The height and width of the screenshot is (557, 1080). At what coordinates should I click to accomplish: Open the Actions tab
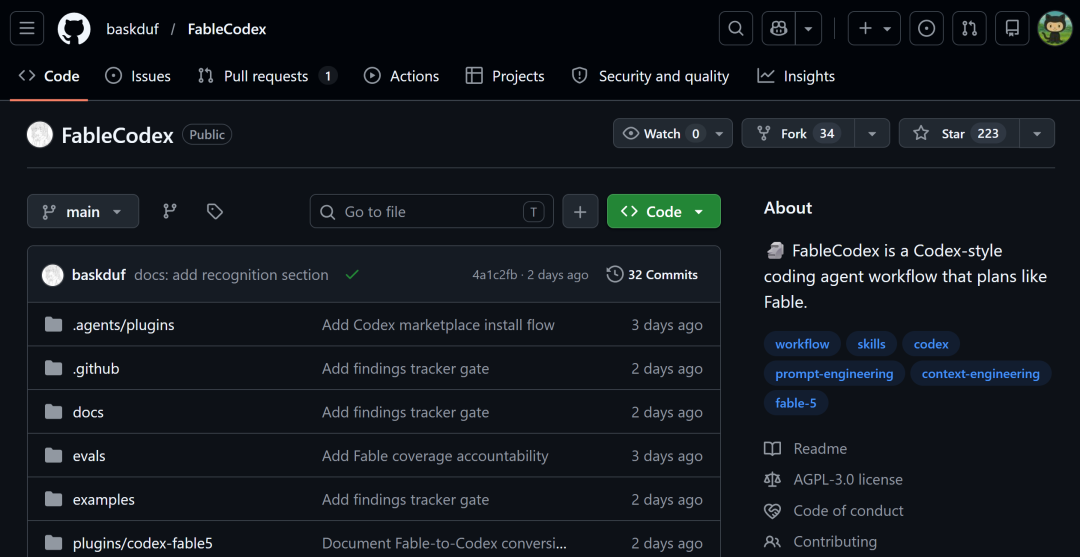pyautogui.click(x=402, y=76)
